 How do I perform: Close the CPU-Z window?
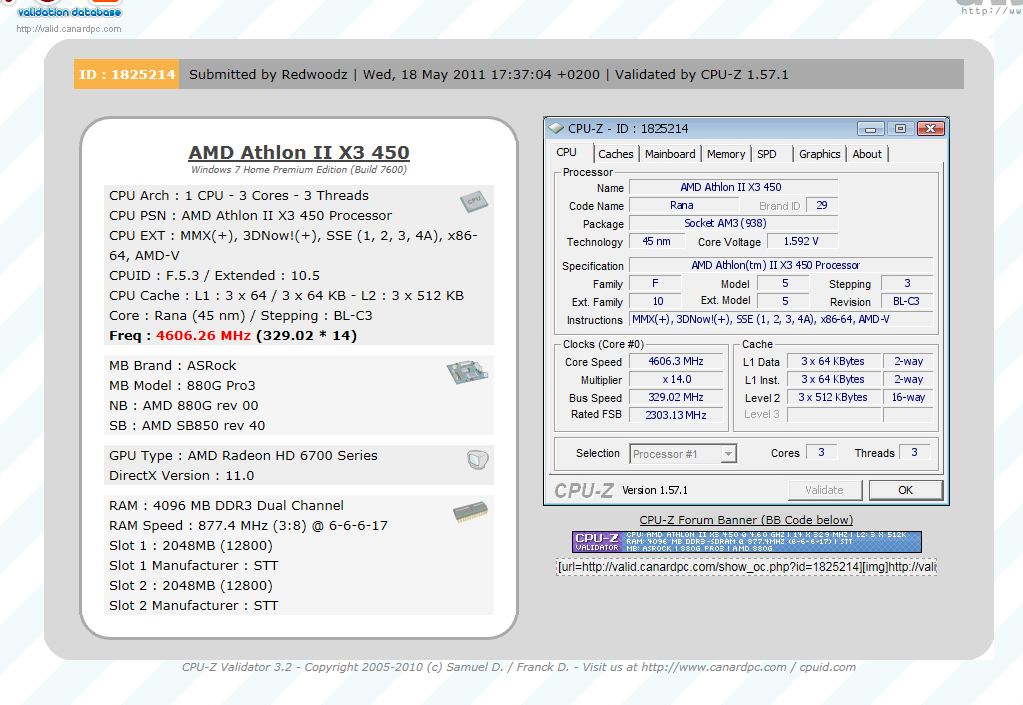pyautogui.click(x=930, y=128)
